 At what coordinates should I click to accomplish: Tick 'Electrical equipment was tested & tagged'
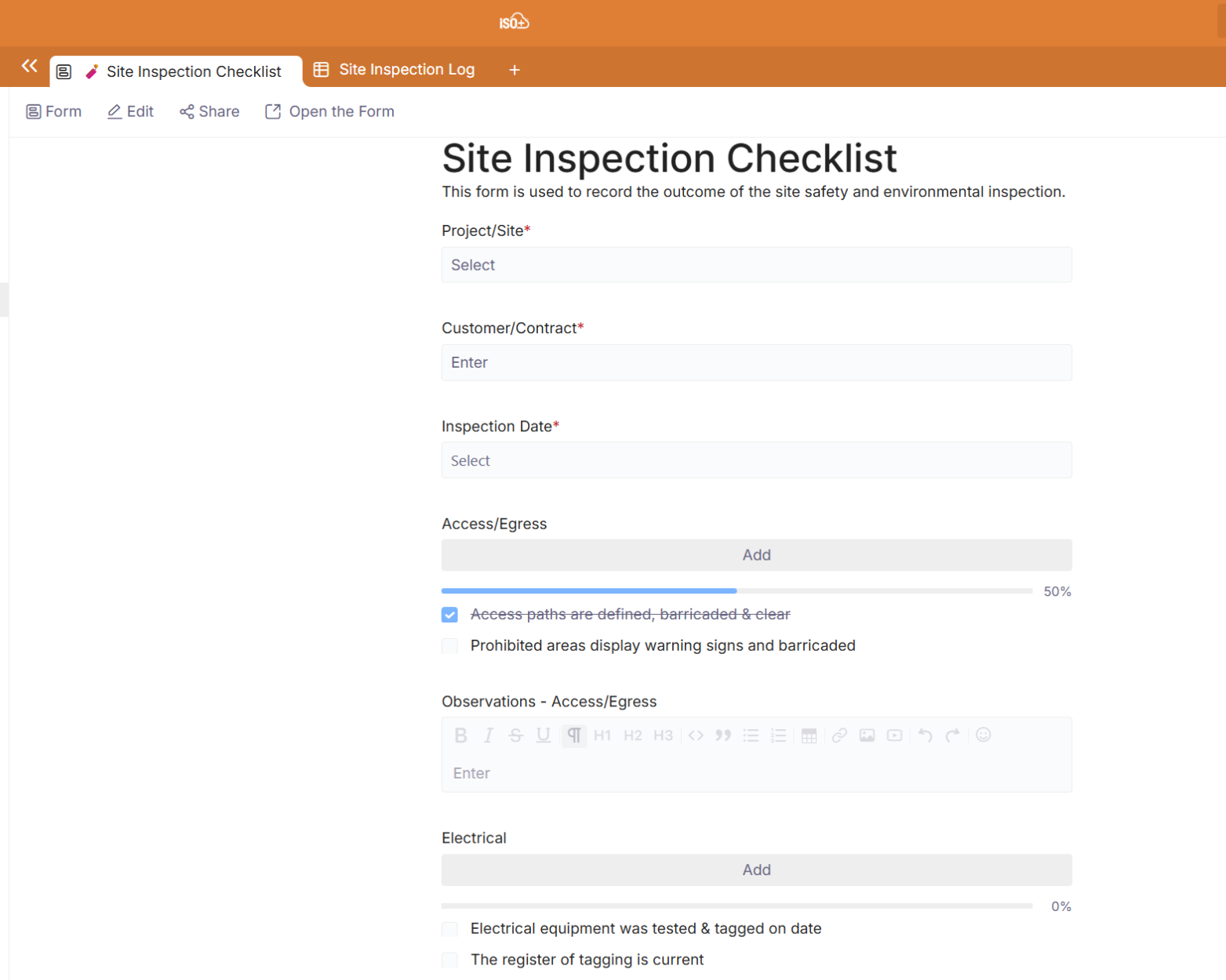tap(449, 929)
